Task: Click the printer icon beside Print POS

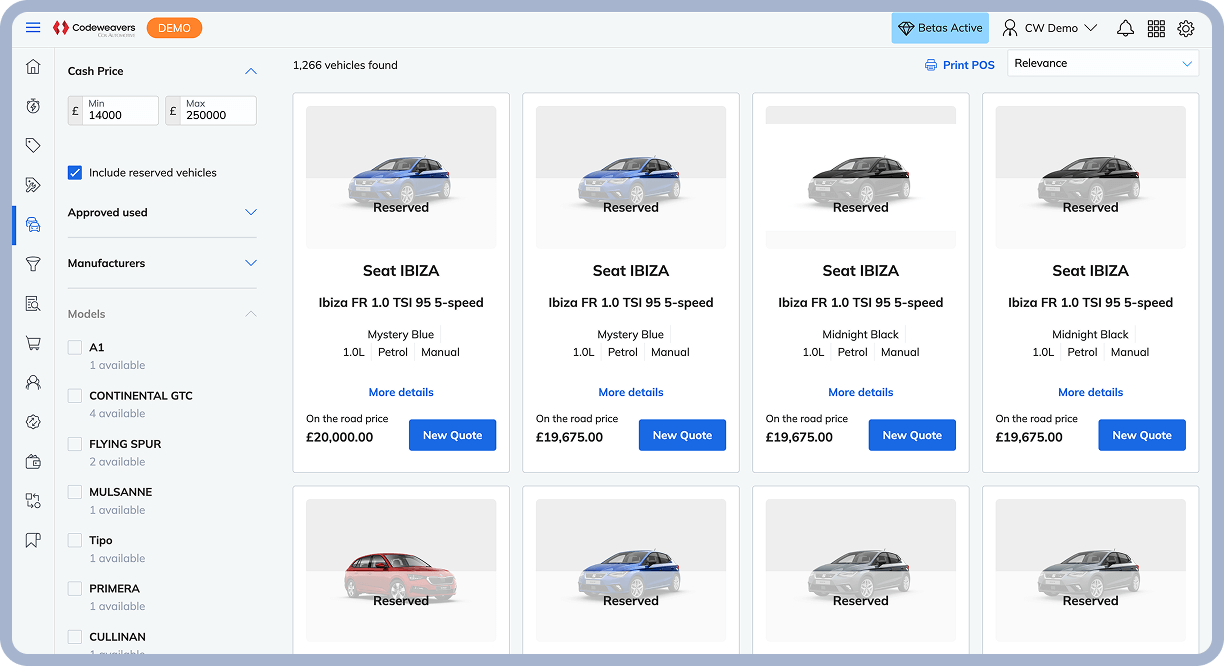Action: [x=931, y=65]
